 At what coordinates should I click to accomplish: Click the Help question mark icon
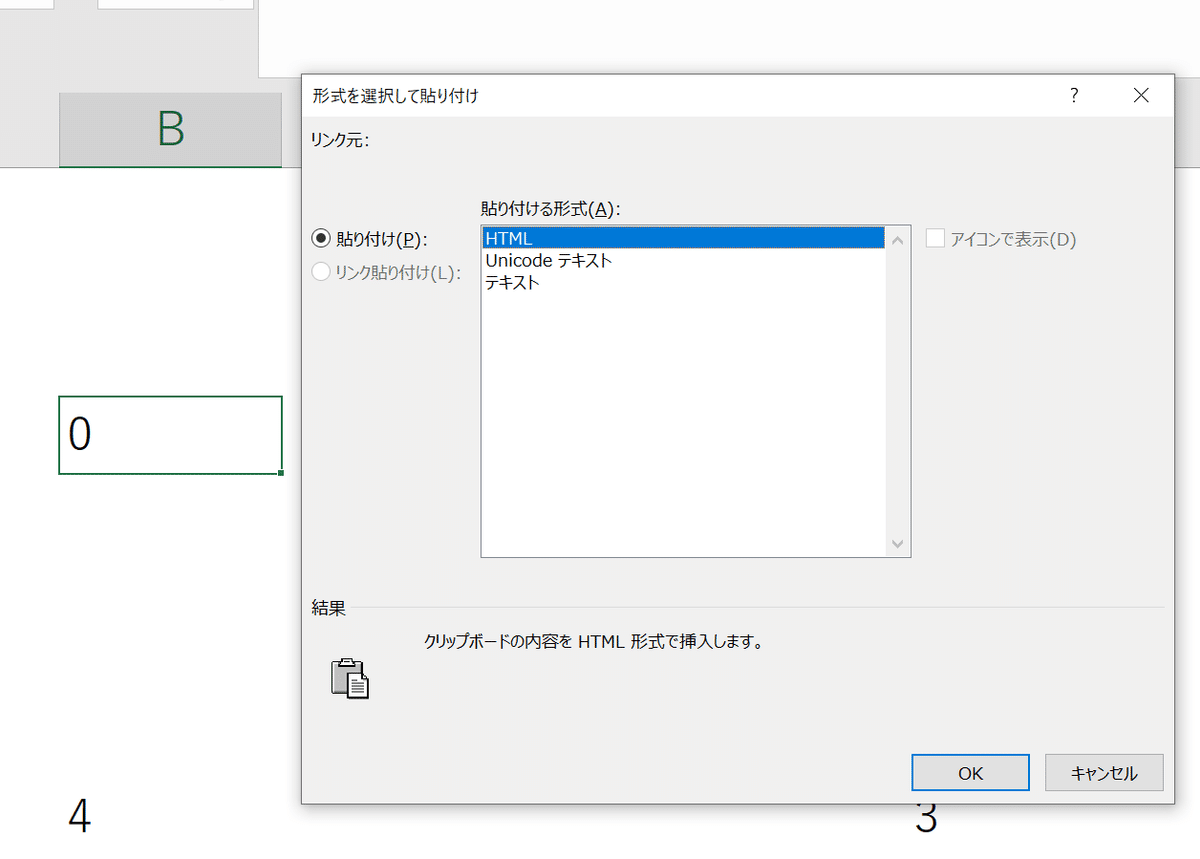pos(1074,95)
